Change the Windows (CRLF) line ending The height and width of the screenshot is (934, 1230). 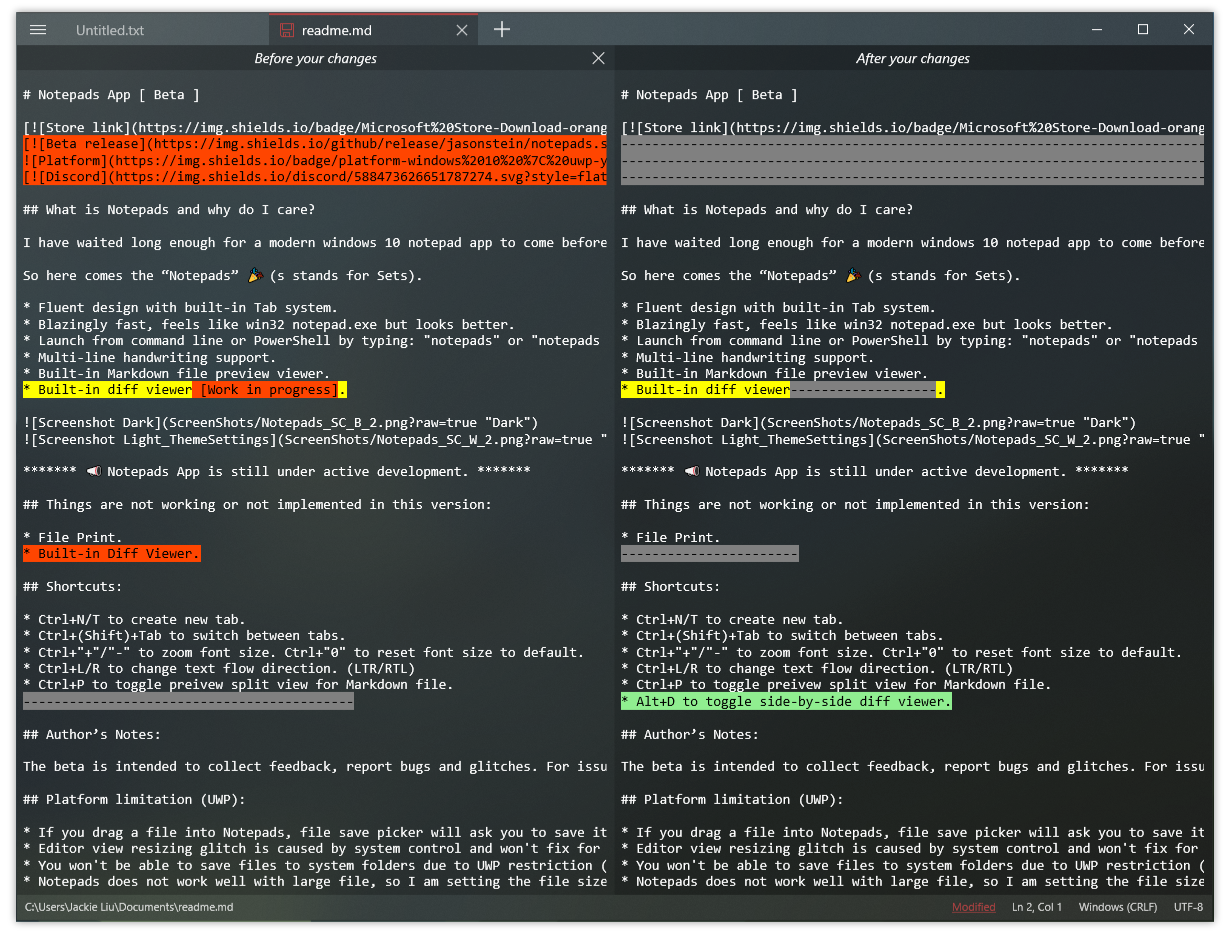coord(1117,907)
